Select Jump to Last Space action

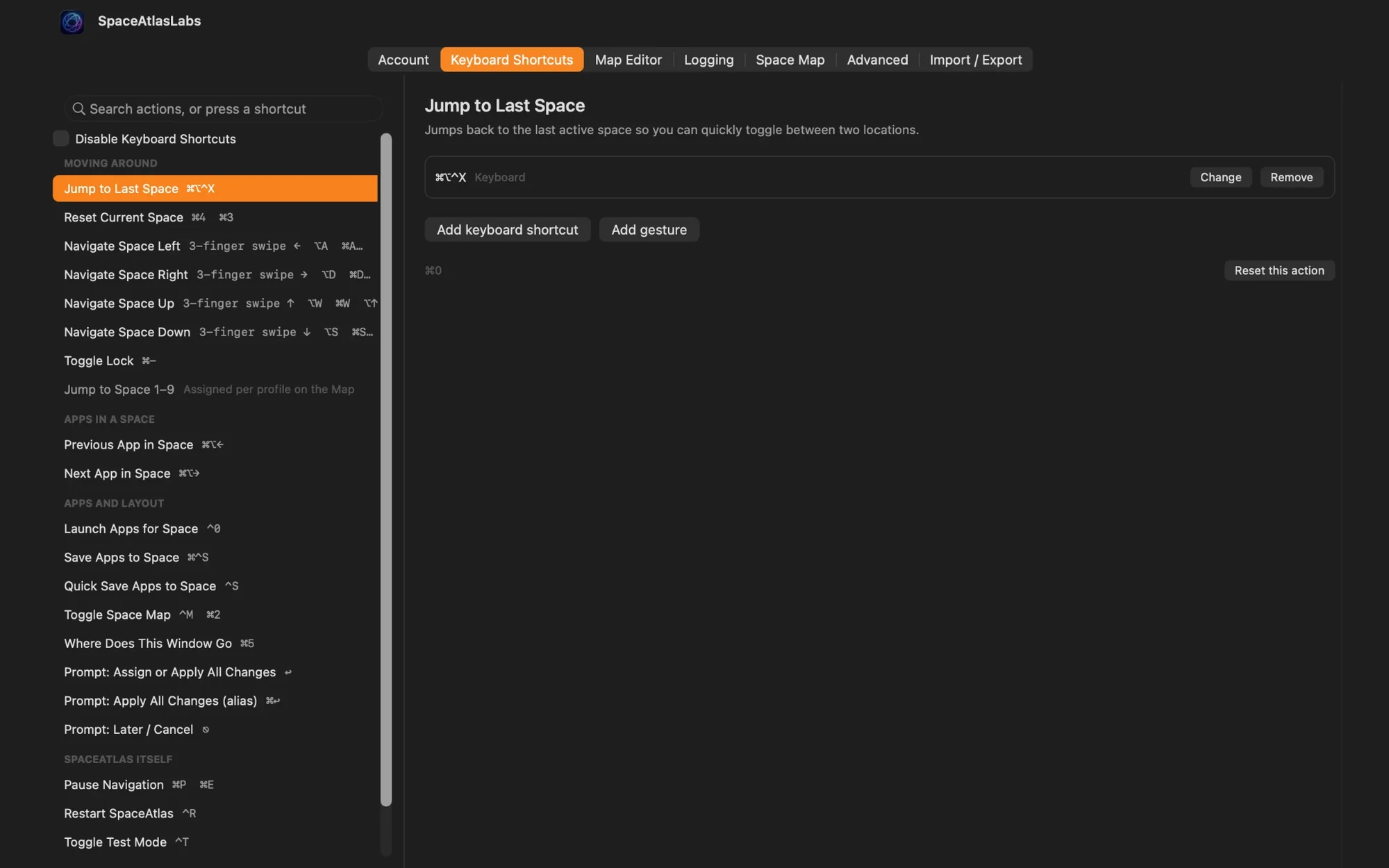[x=215, y=188]
